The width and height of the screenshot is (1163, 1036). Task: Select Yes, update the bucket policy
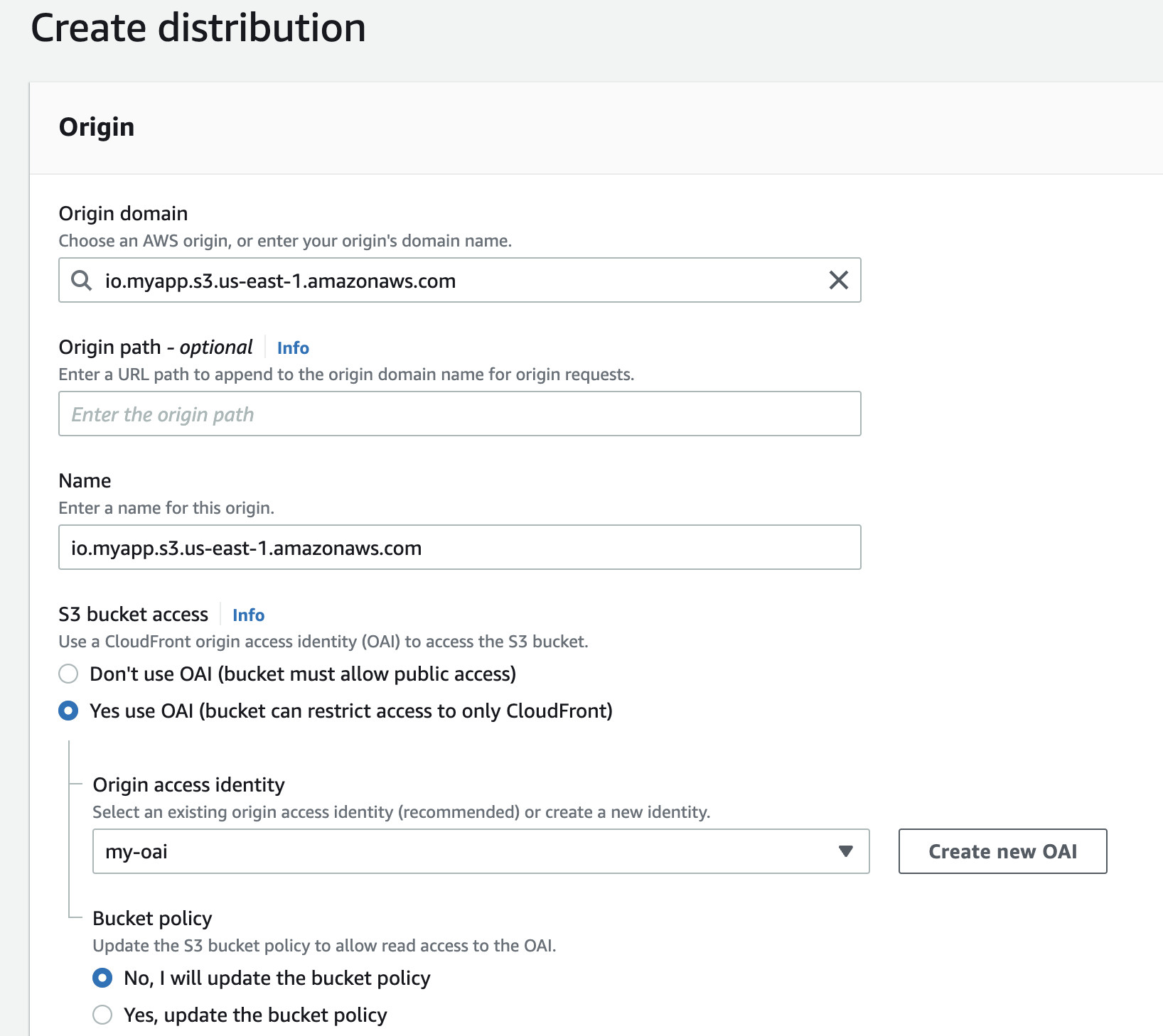click(x=102, y=1015)
